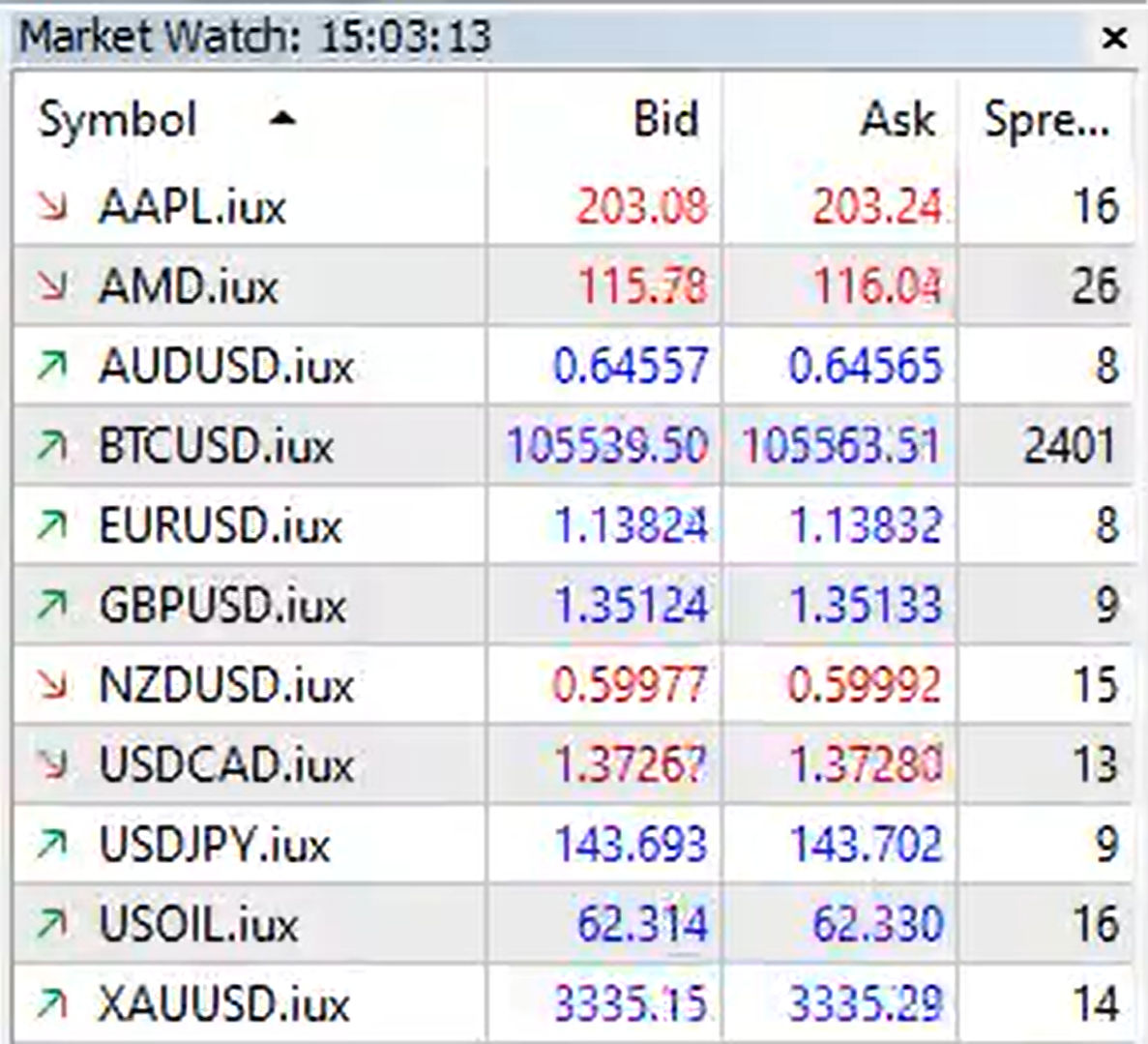Image resolution: width=1148 pixels, height=1044 pixels.
Task: Click the USDCAD bid 1.37267
Action: coord(632,765)
